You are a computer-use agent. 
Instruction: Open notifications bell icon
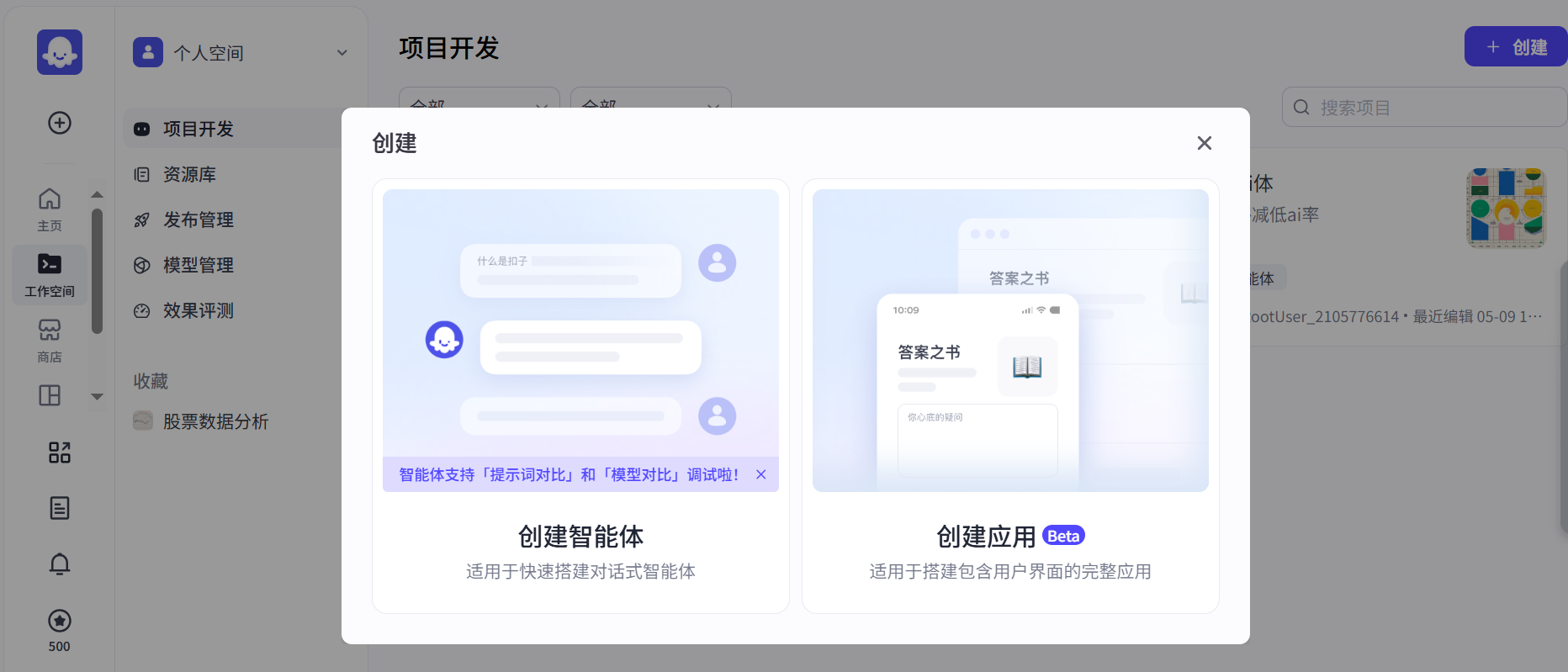point(60,564)
